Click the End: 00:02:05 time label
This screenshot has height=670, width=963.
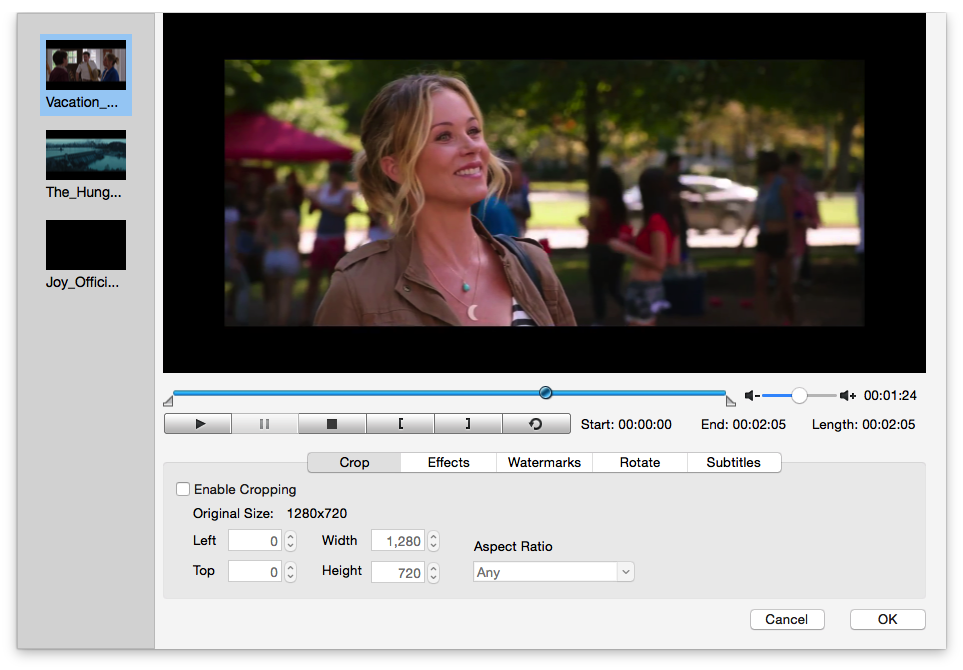[x=743, y=424]
